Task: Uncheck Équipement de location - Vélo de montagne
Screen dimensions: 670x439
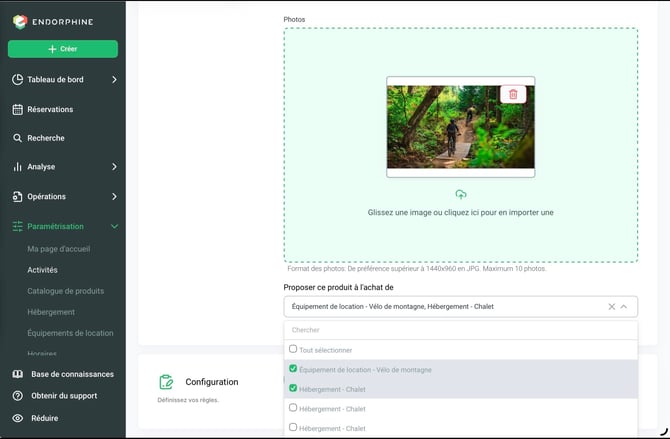Action: pyautogui.click(x=293, y=368)
